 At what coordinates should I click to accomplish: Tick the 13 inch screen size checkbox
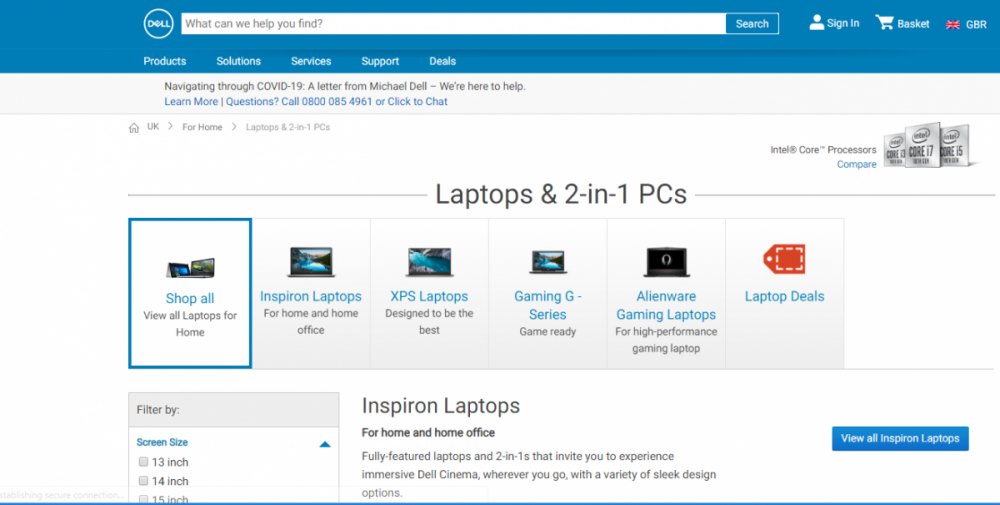tap(143, 462)
